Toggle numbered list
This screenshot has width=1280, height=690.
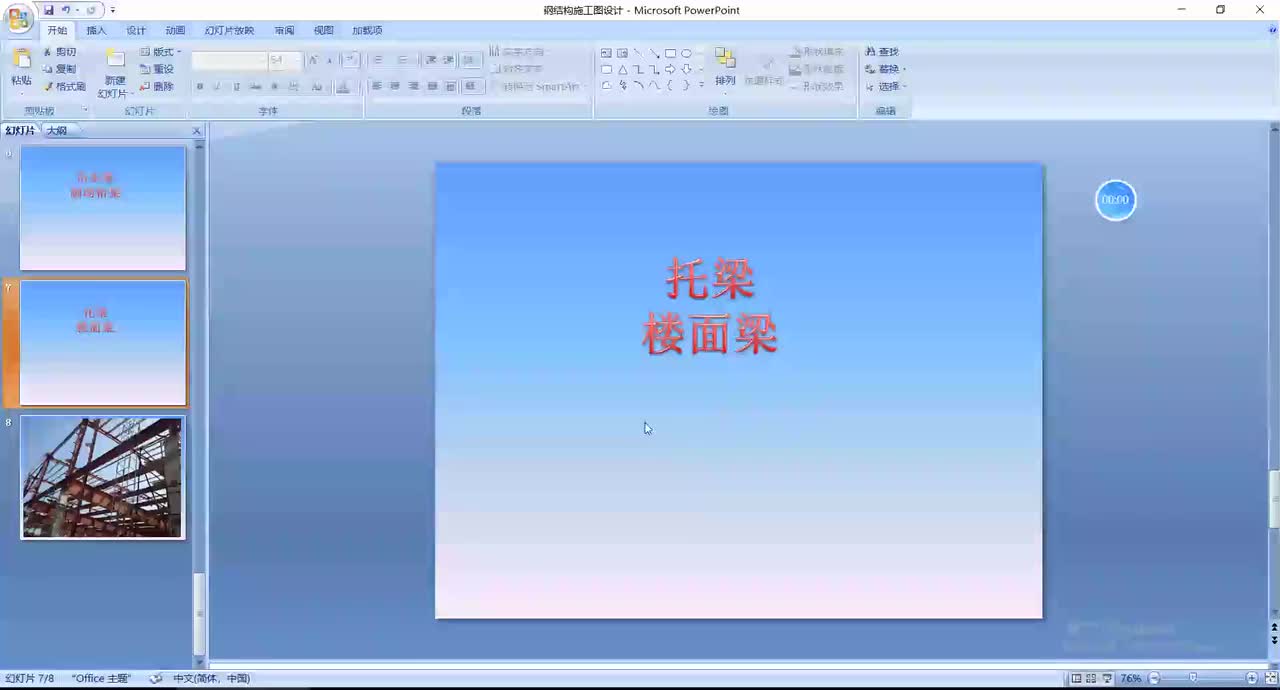[x=404, y=61]
